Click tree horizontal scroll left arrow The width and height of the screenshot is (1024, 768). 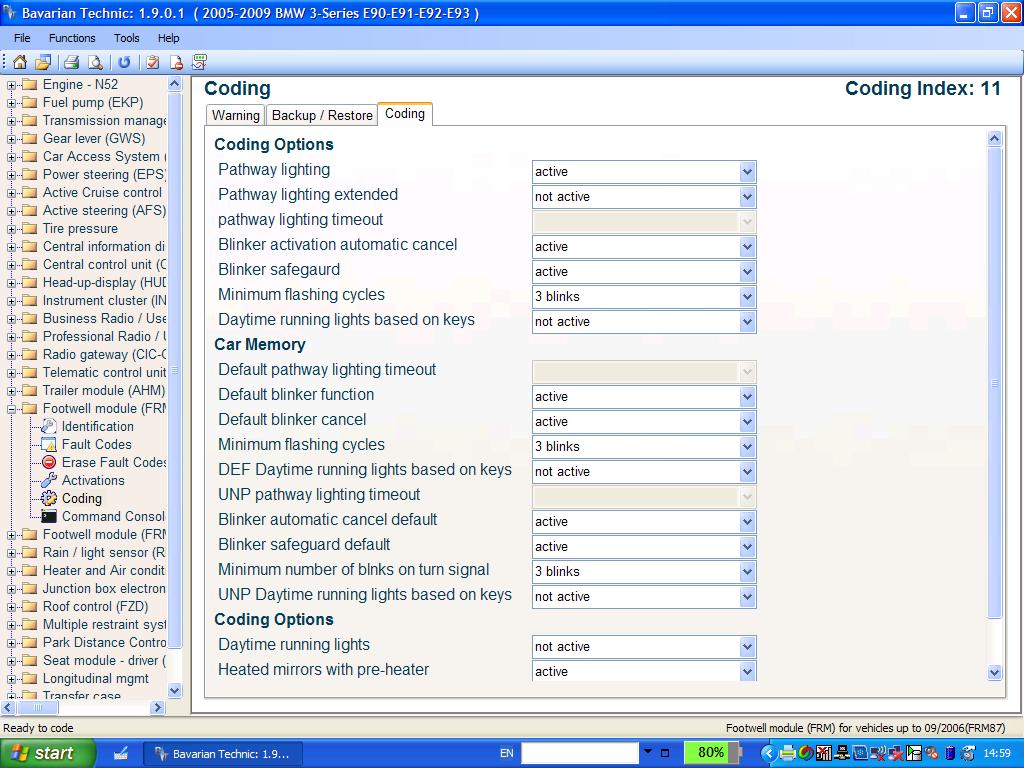[x=8, y=707]
